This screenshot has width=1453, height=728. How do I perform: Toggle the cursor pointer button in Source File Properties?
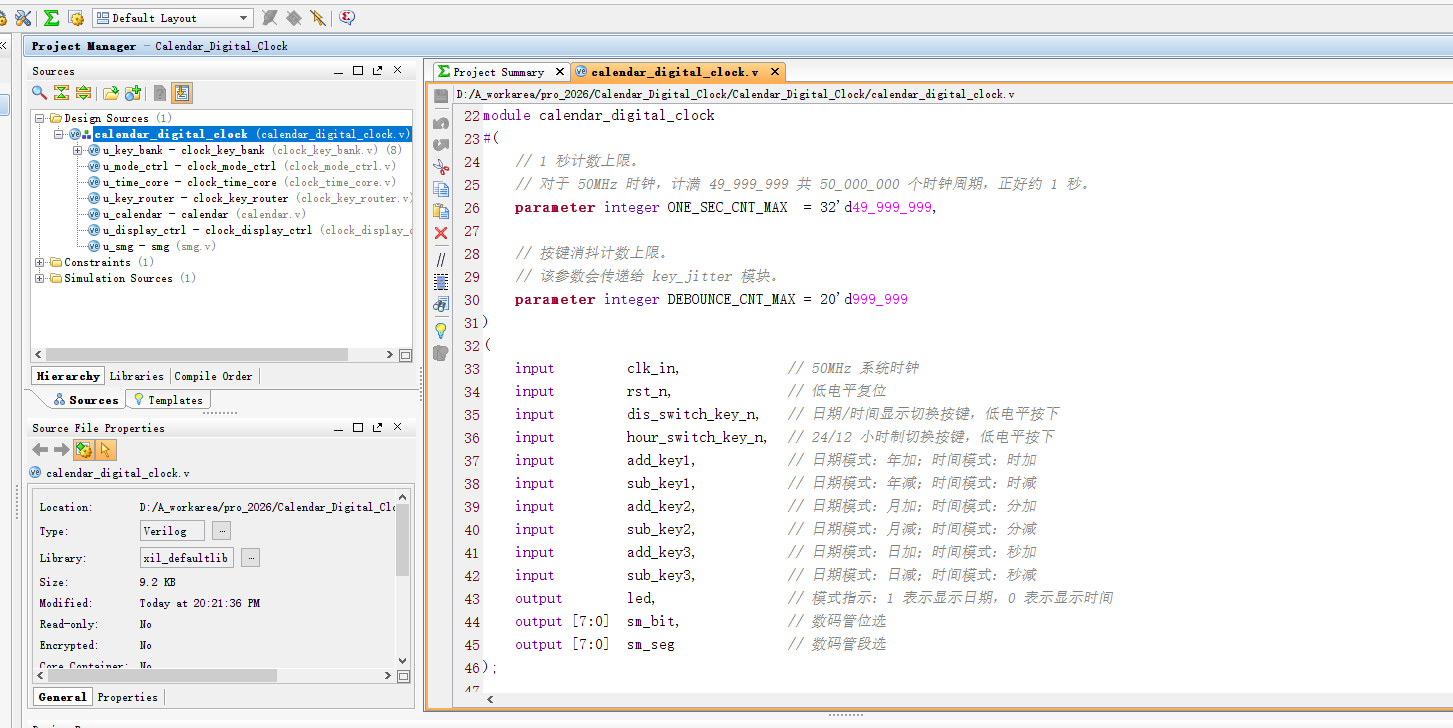pyautogui.click(x=105, y=450)
